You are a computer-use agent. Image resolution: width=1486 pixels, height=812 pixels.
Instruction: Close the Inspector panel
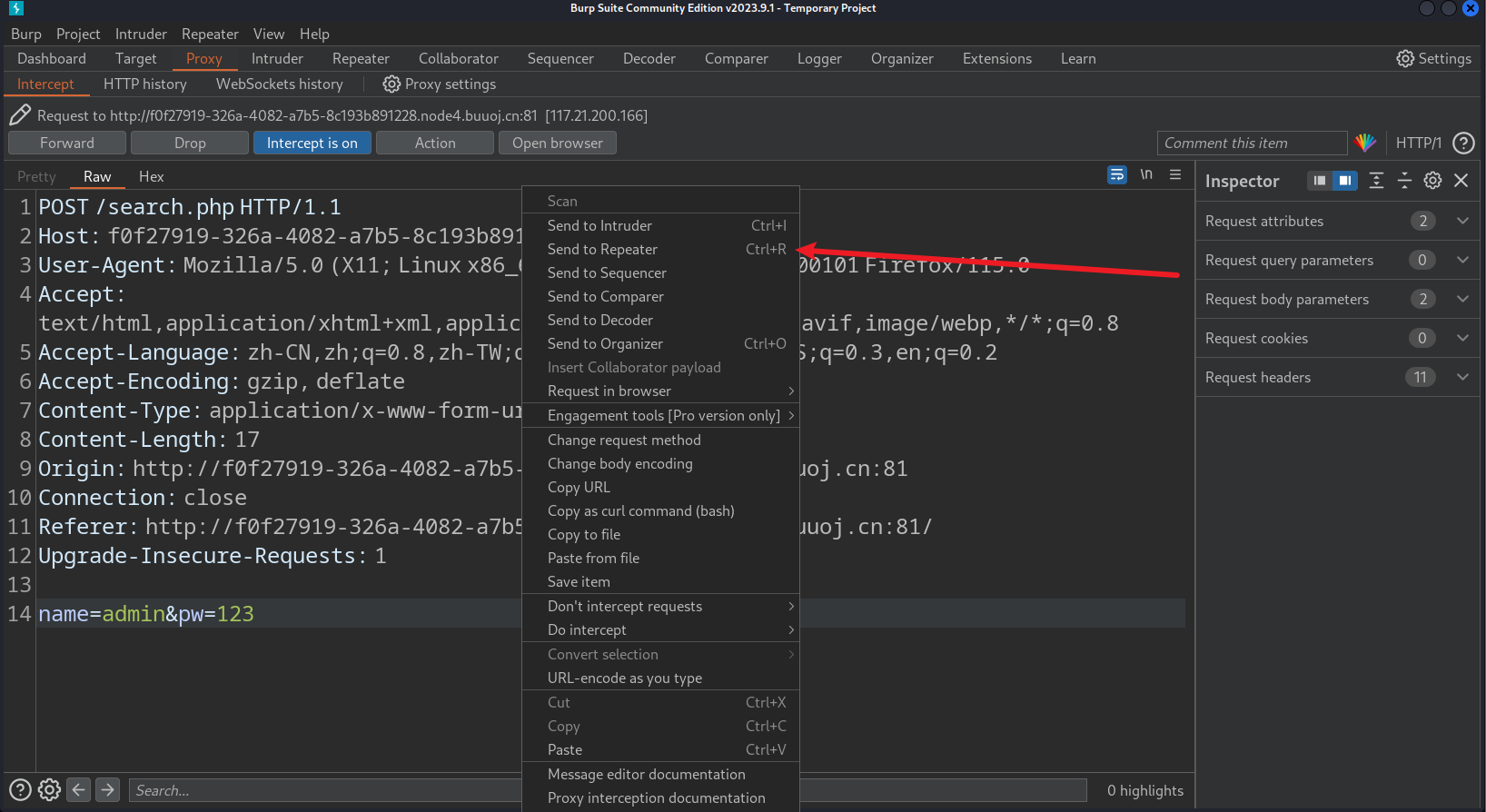[1461, 181]
